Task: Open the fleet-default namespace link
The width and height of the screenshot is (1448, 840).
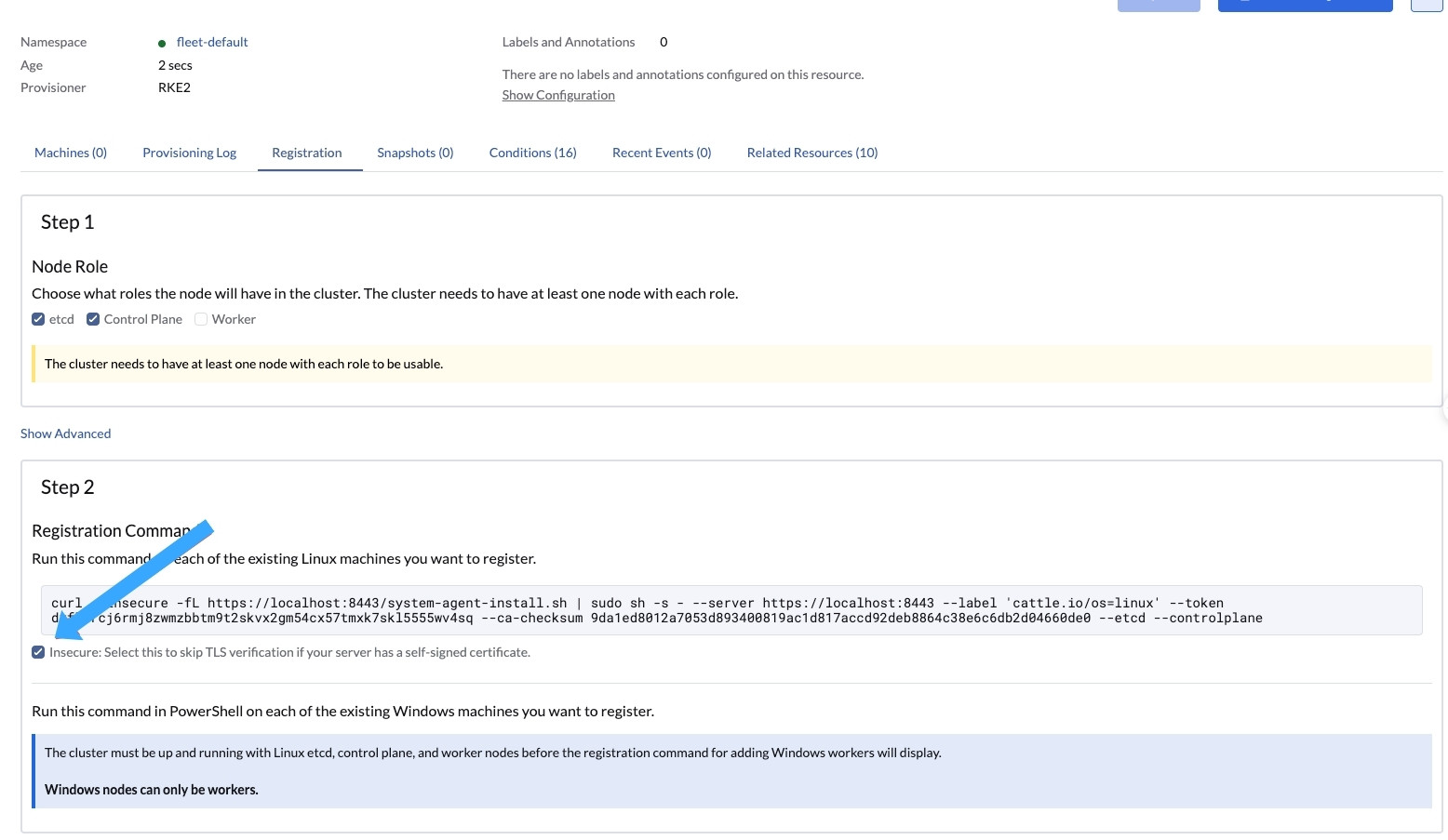Action: tap(212, 42)
